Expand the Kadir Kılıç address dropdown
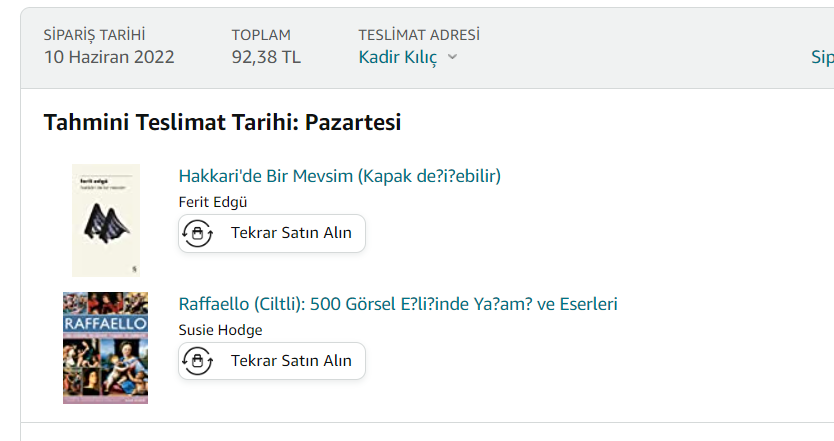Screen dimensions: 834x441 [x=398, y=57]
